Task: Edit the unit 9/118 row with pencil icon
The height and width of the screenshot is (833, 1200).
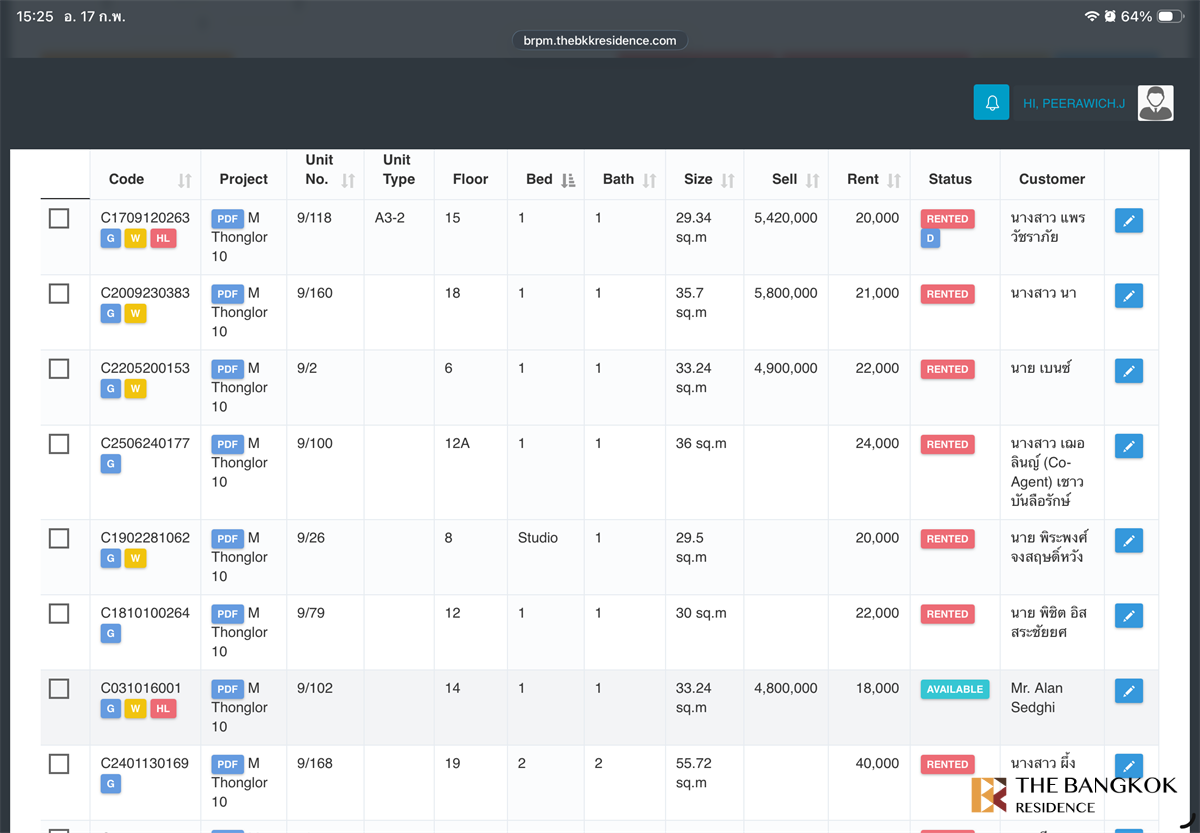Action: coord(1128,221)
